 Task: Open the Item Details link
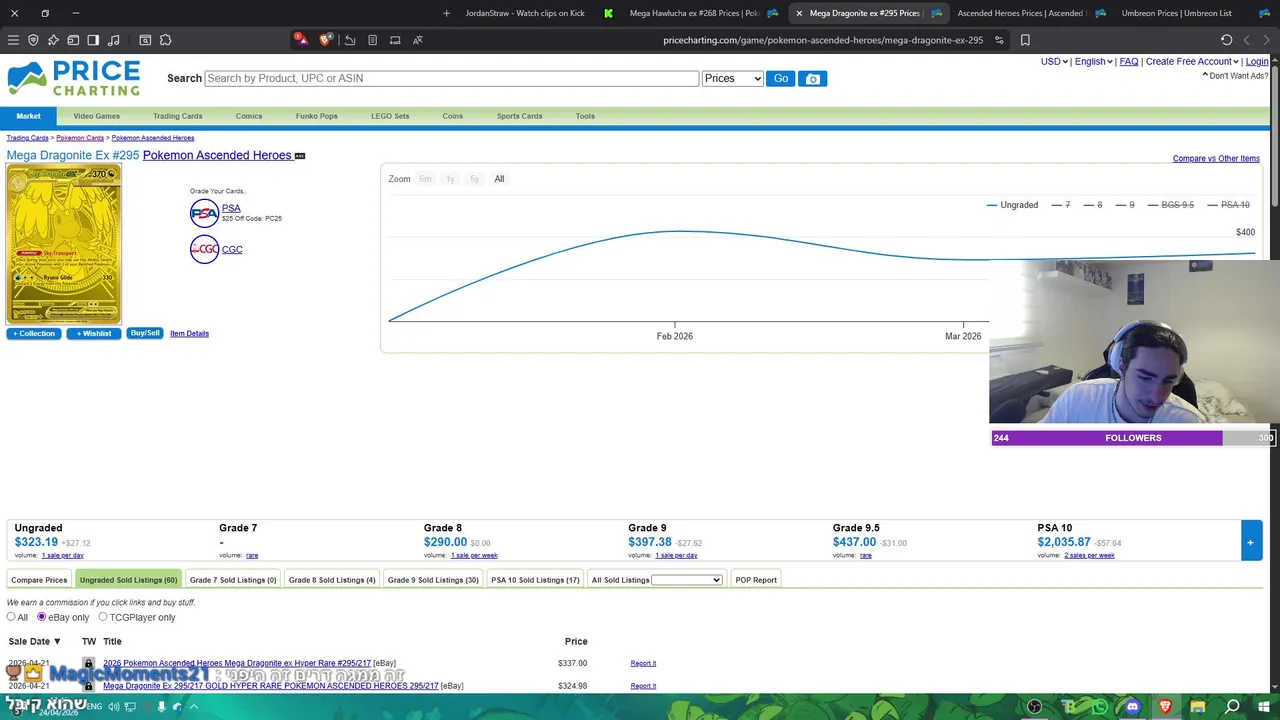tap(189, 334)
